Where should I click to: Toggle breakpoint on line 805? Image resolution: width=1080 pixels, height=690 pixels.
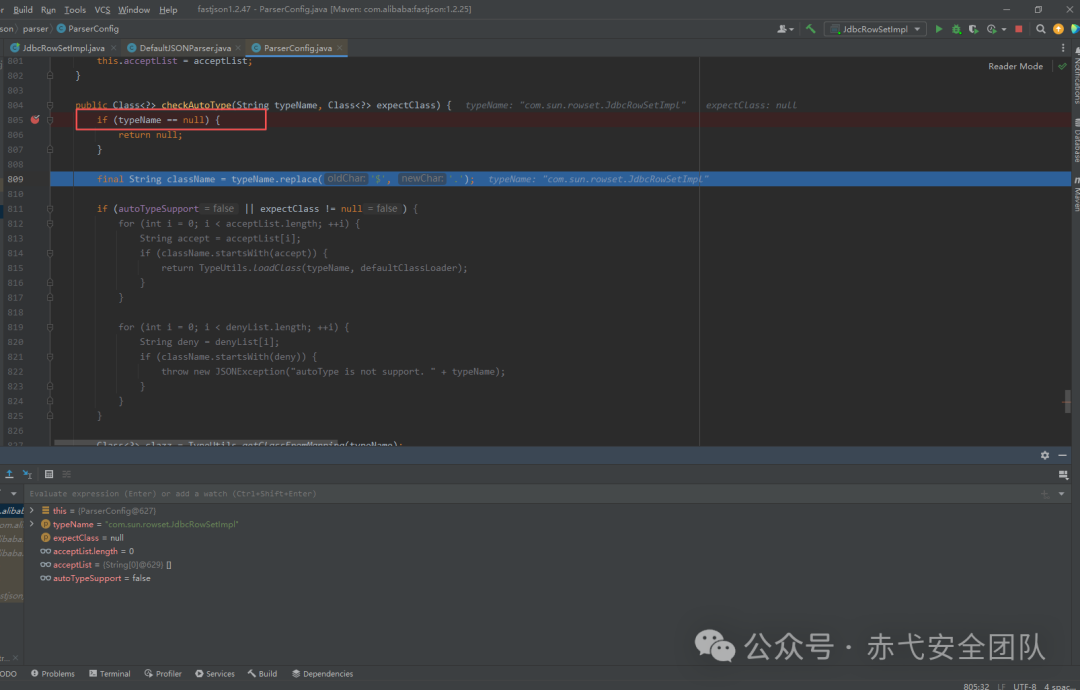(x=34, y=120)
